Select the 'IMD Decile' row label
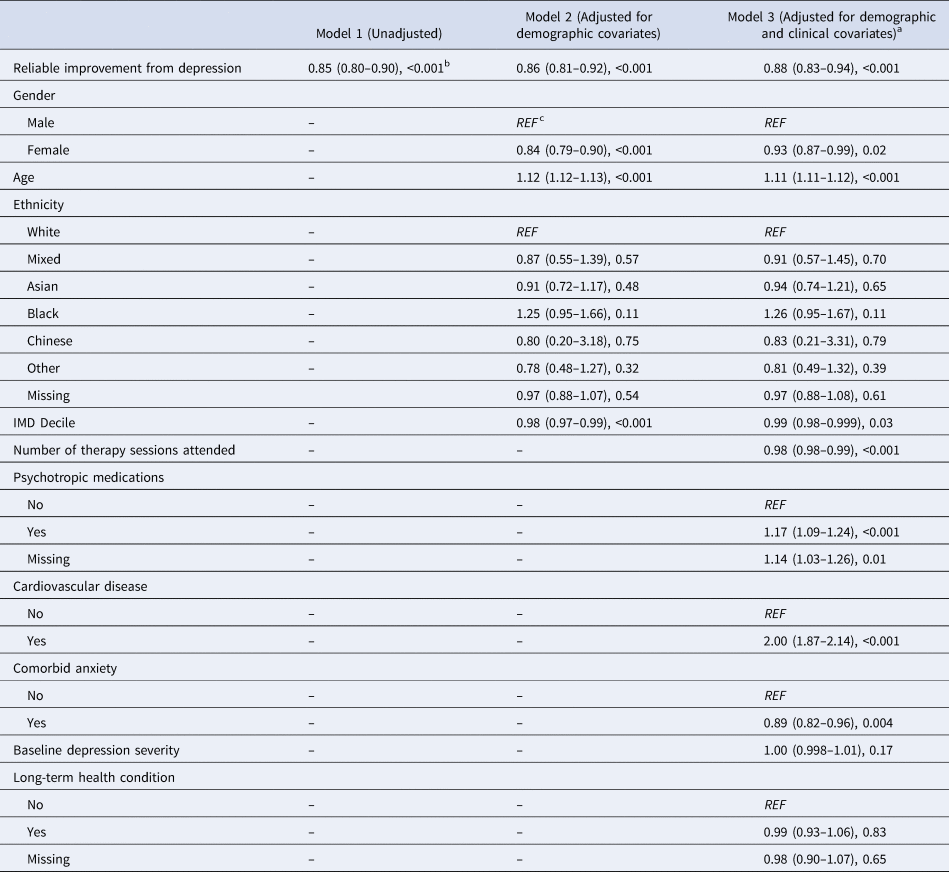 (x=47, y=422)
